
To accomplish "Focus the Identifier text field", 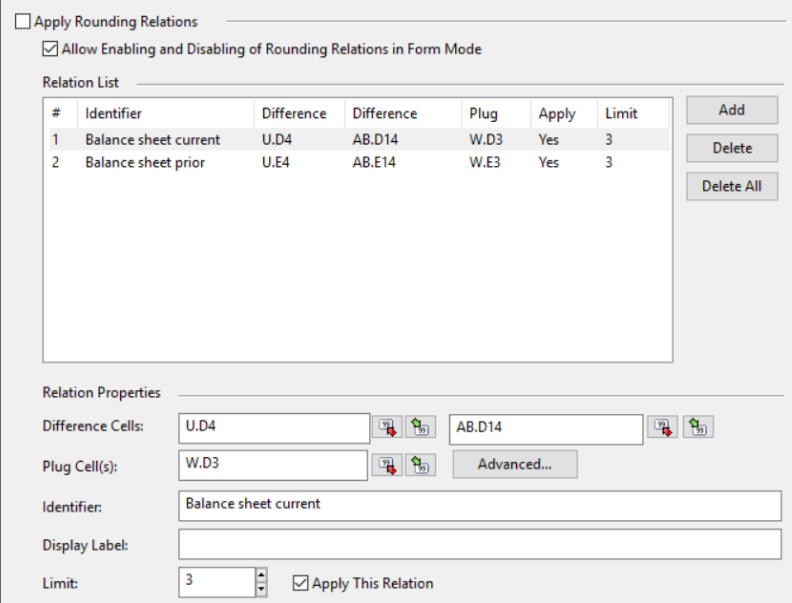I will [x=479, y=506].
